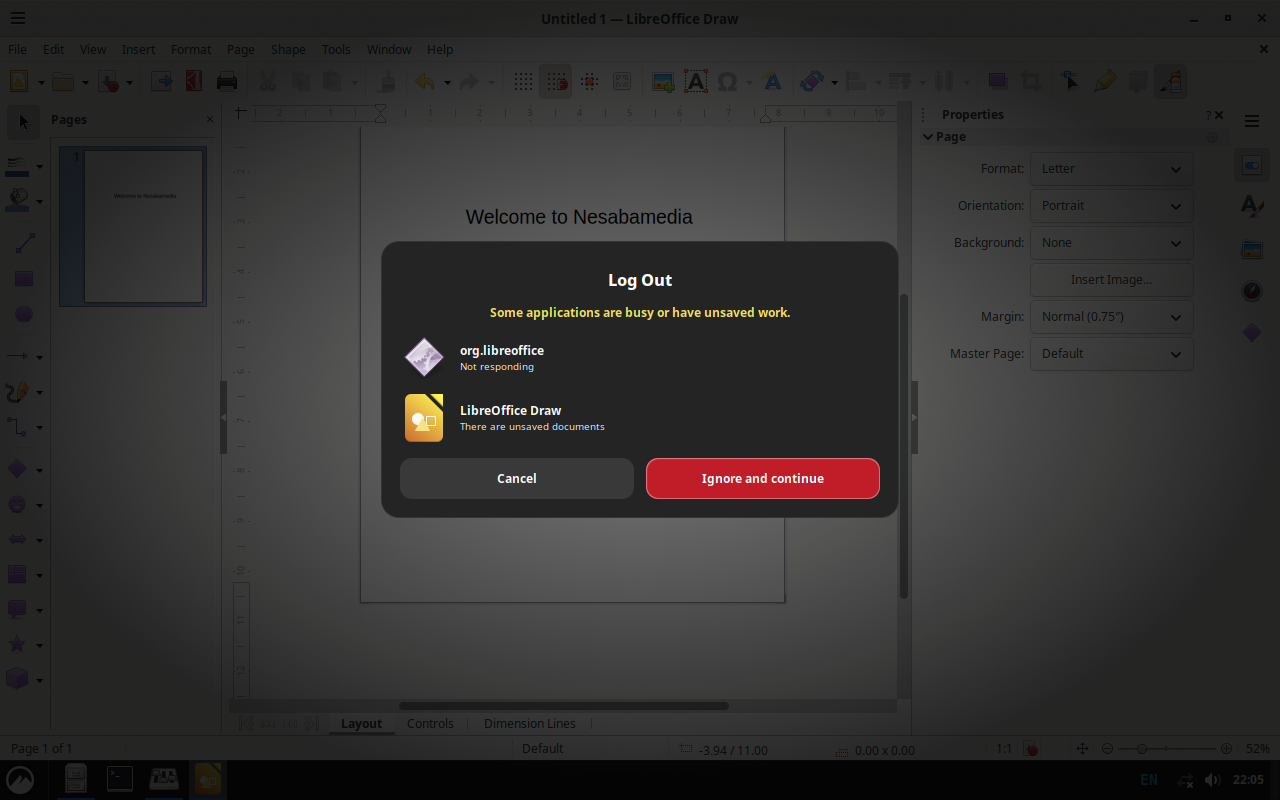Viewport: 1280px width, 800px height.
Task: Click the Print icon in the toolbar
Action: [227, 82]
